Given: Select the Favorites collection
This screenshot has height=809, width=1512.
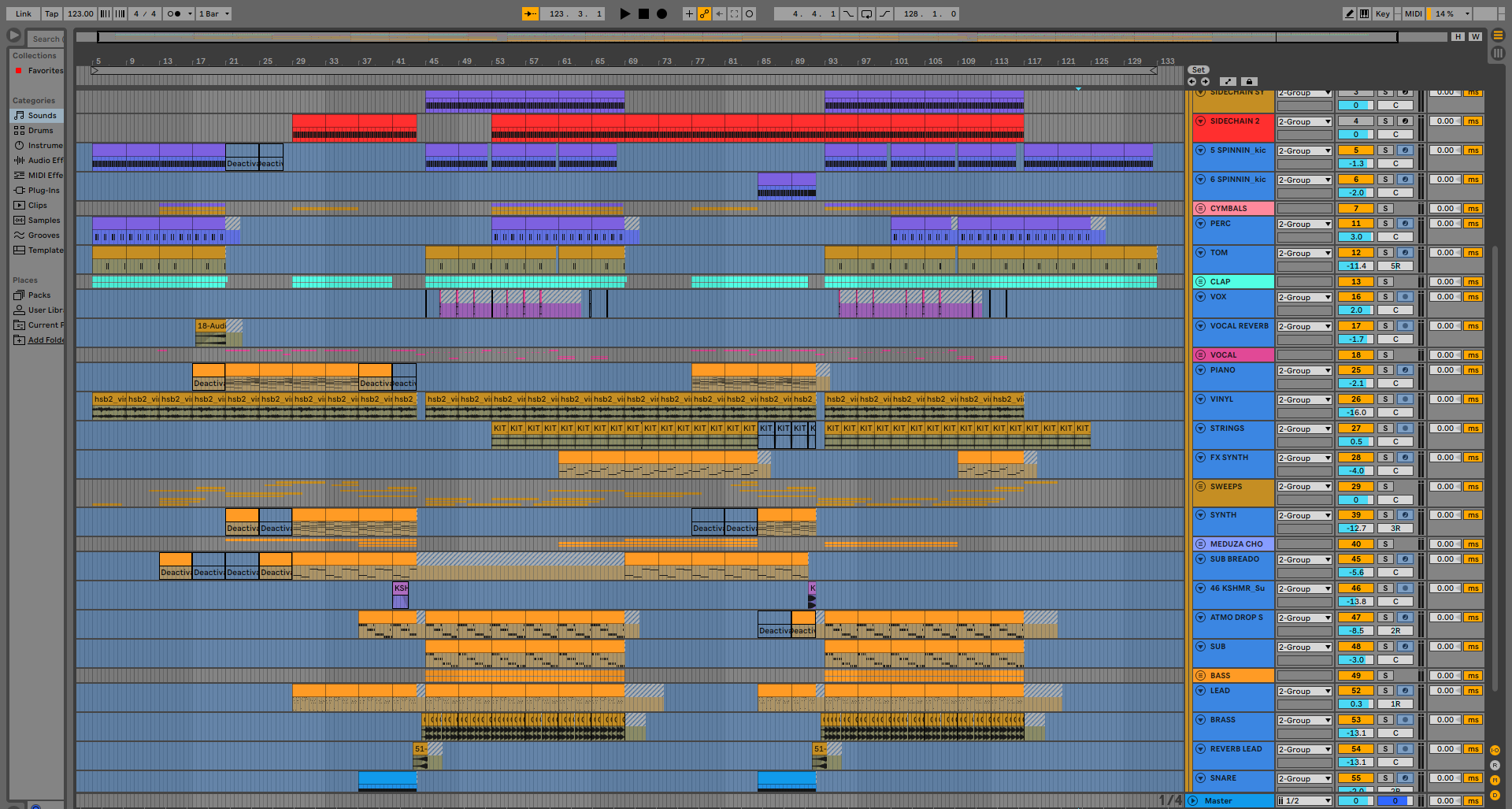Looking at the screenshot, I should (39, 70).
